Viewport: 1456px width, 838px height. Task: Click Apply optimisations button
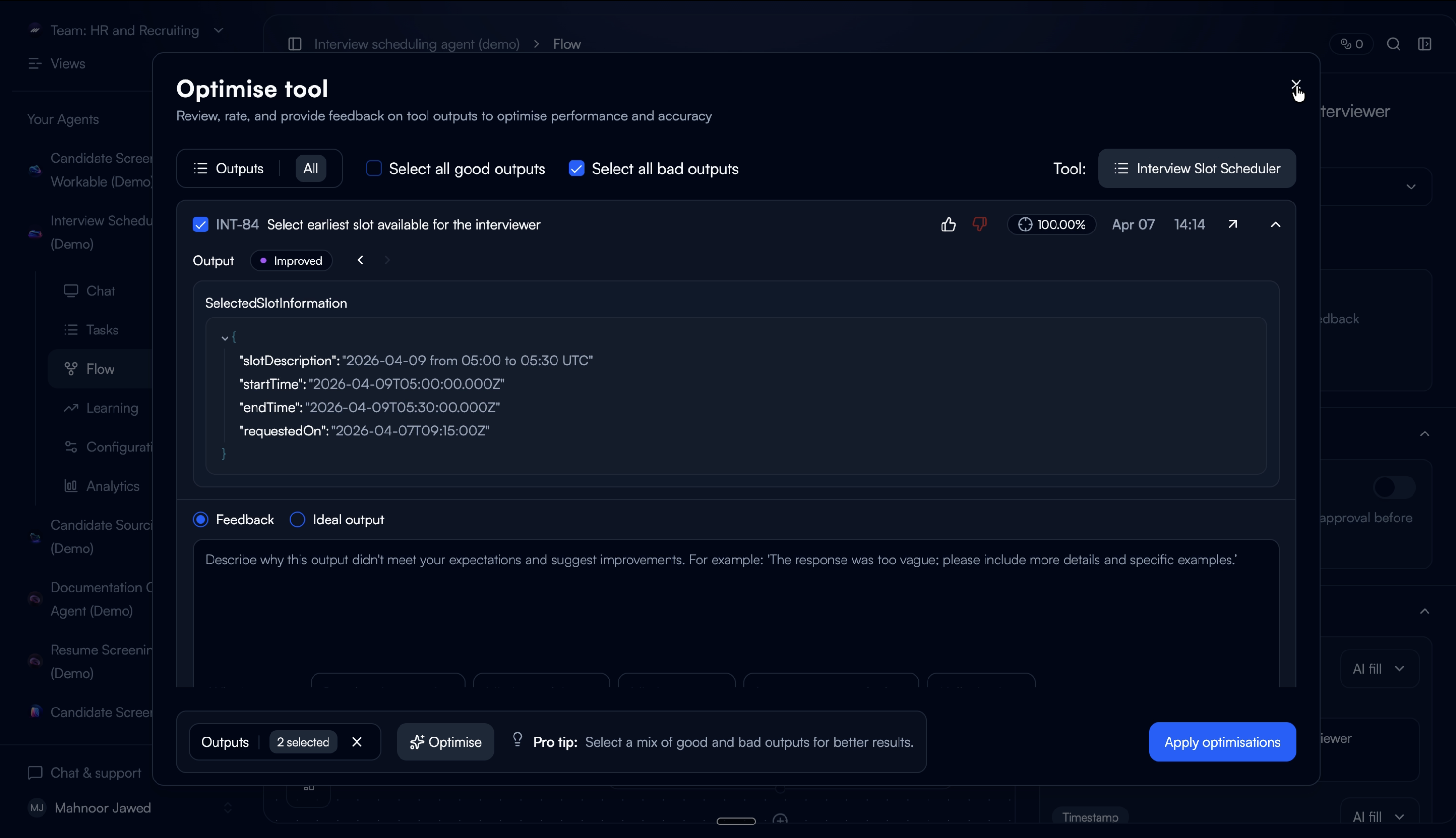(x=1222, y=742)
